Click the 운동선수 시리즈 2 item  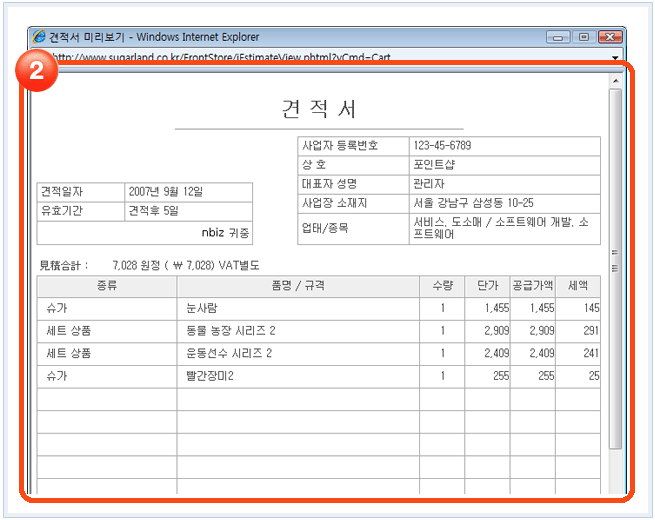pos(228,354)
